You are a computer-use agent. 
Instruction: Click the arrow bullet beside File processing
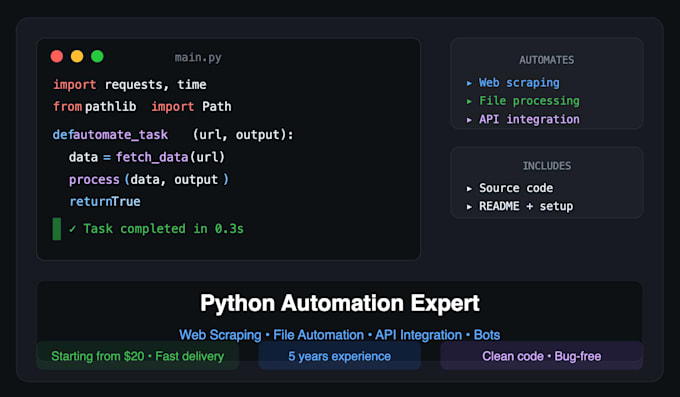[469, 101]
